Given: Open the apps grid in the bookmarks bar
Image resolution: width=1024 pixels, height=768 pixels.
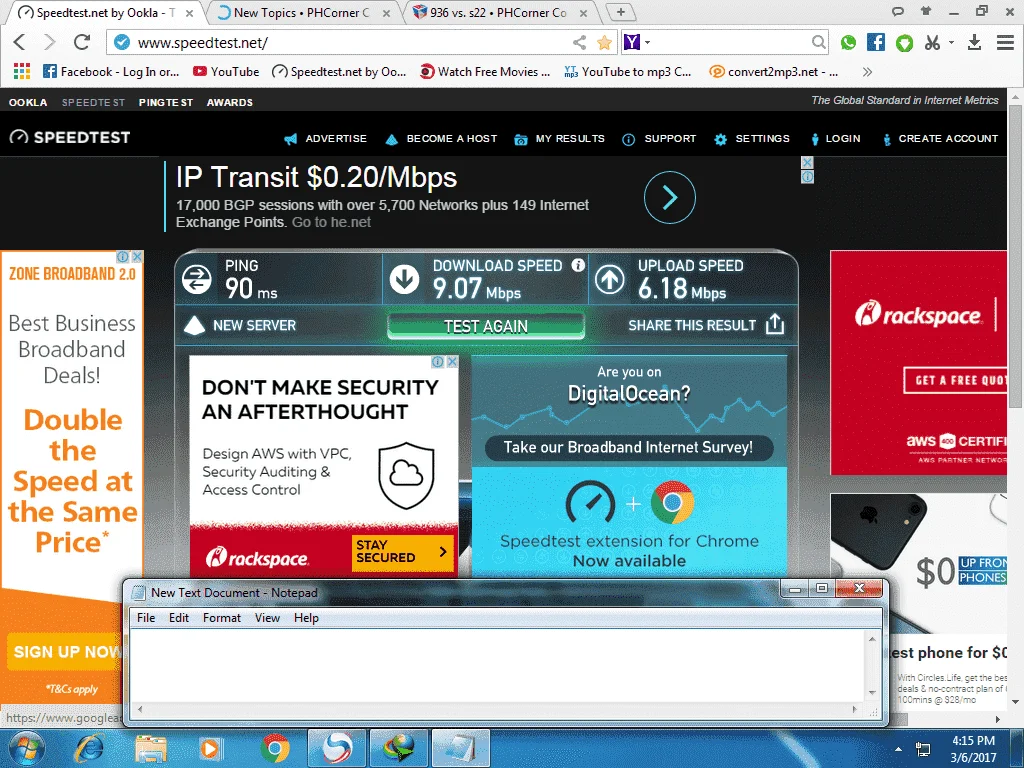Looking at the screenshot, I should tap(22, 71).
